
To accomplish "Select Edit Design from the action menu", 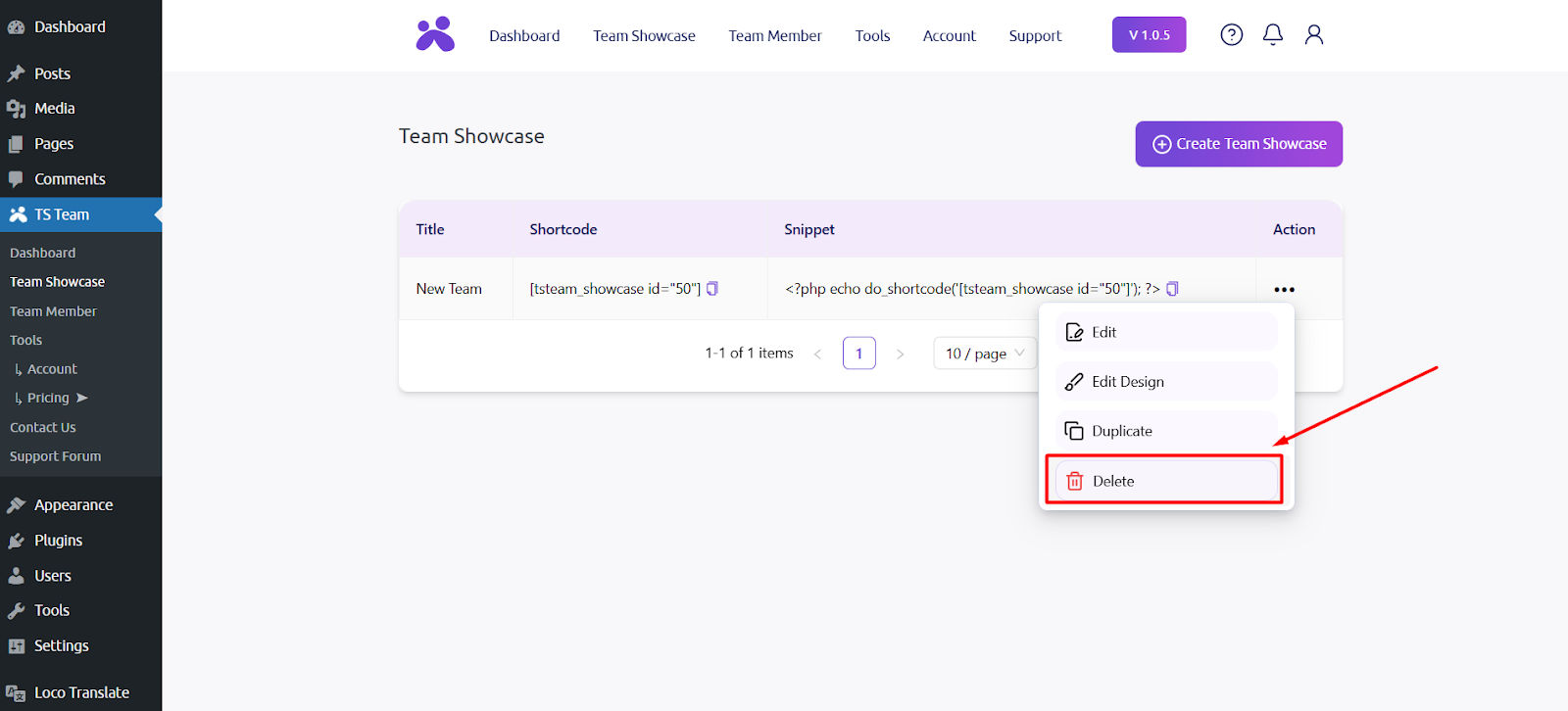I will (x=1127, y=382).
